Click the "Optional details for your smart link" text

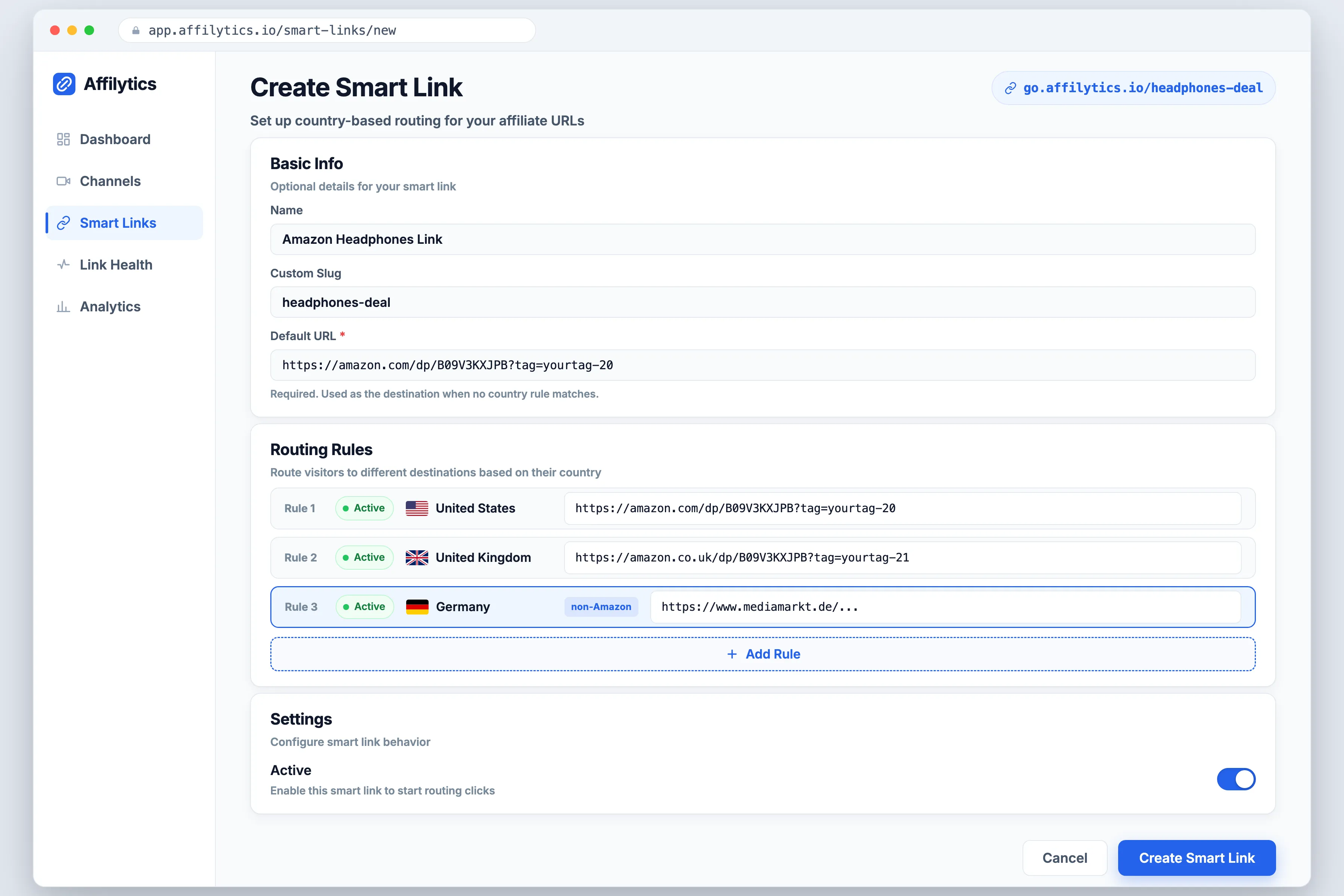pos(363,187)
